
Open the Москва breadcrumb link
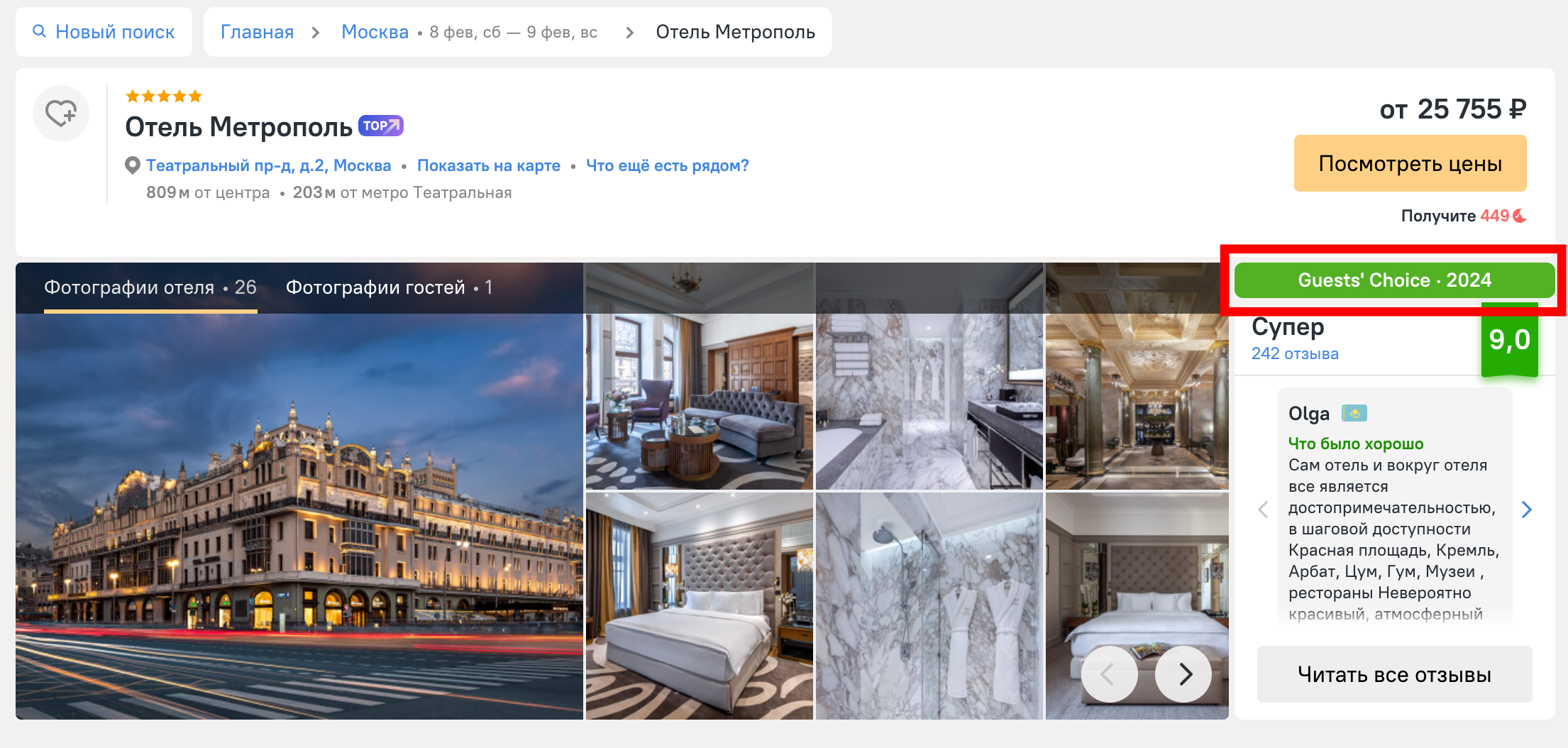tap(375, 32)
